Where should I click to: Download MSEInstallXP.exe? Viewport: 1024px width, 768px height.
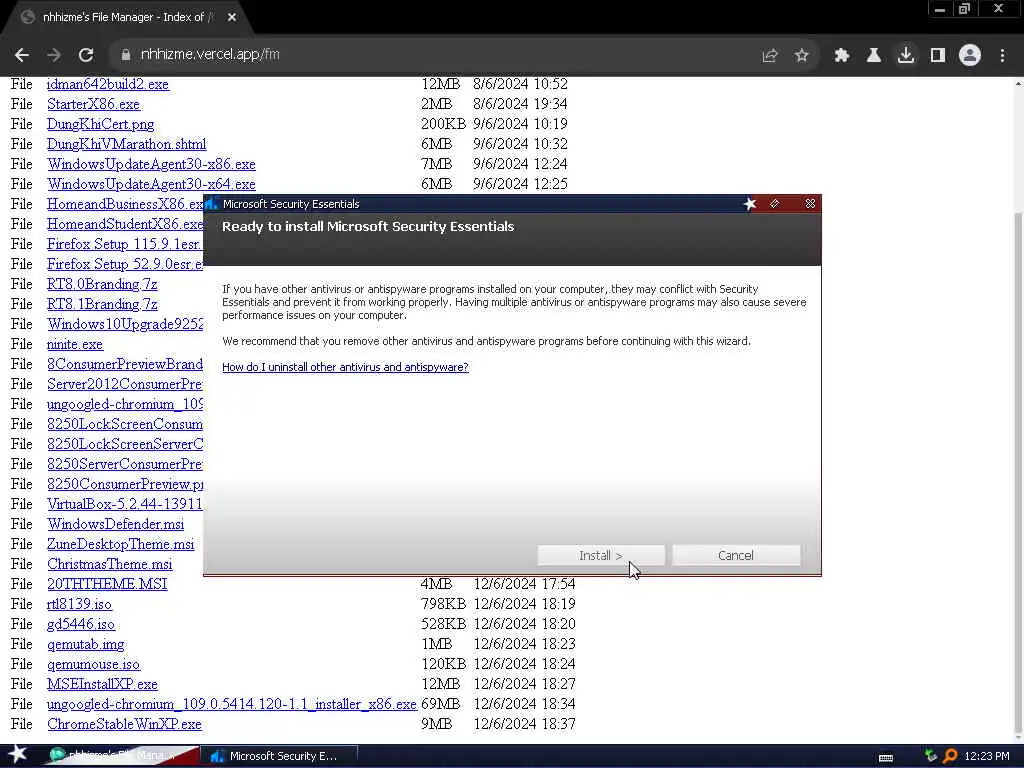(102, 684)
